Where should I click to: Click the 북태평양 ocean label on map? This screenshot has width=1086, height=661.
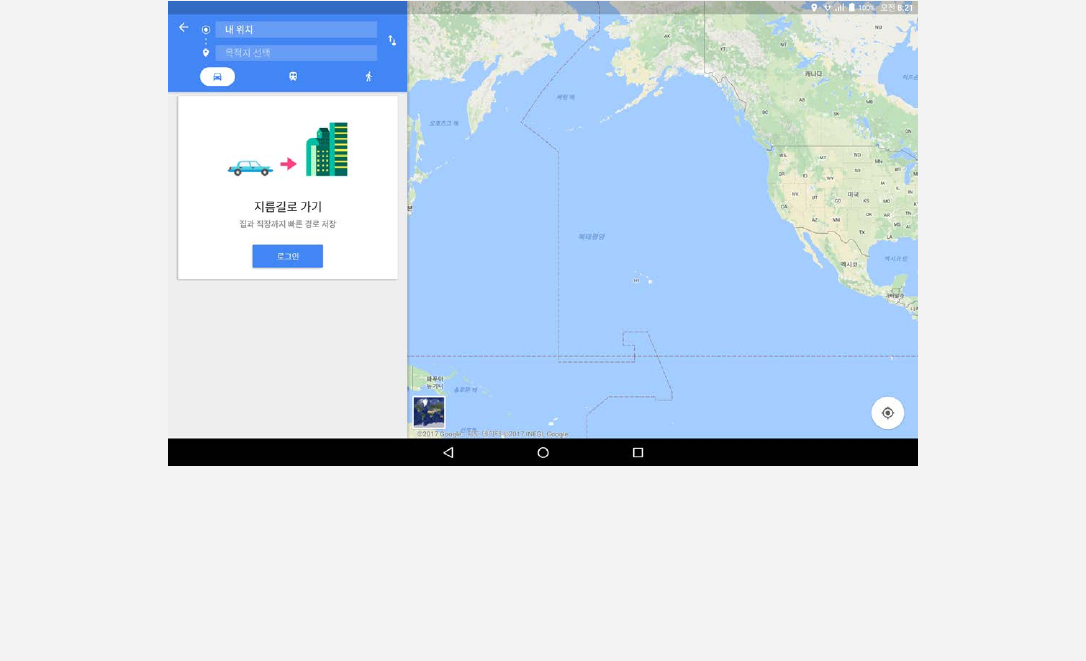click(x=591, y=237)
